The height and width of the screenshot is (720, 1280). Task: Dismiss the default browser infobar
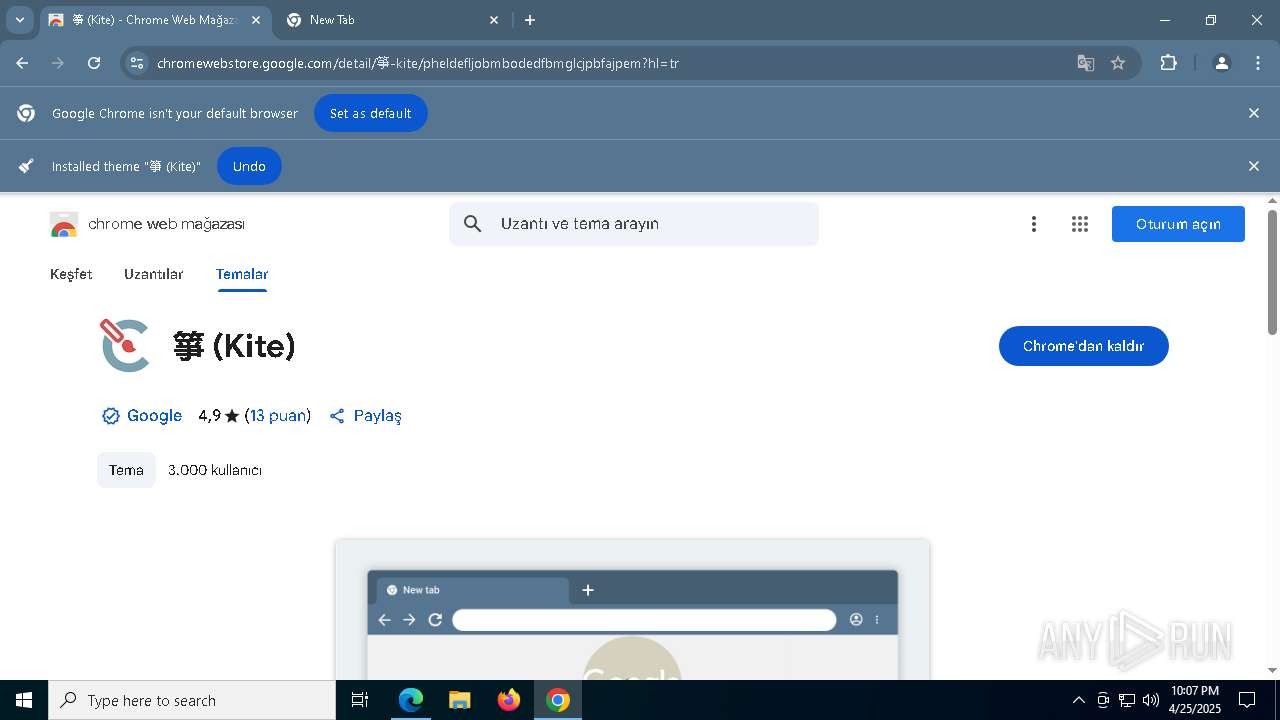pos(1253,113)
